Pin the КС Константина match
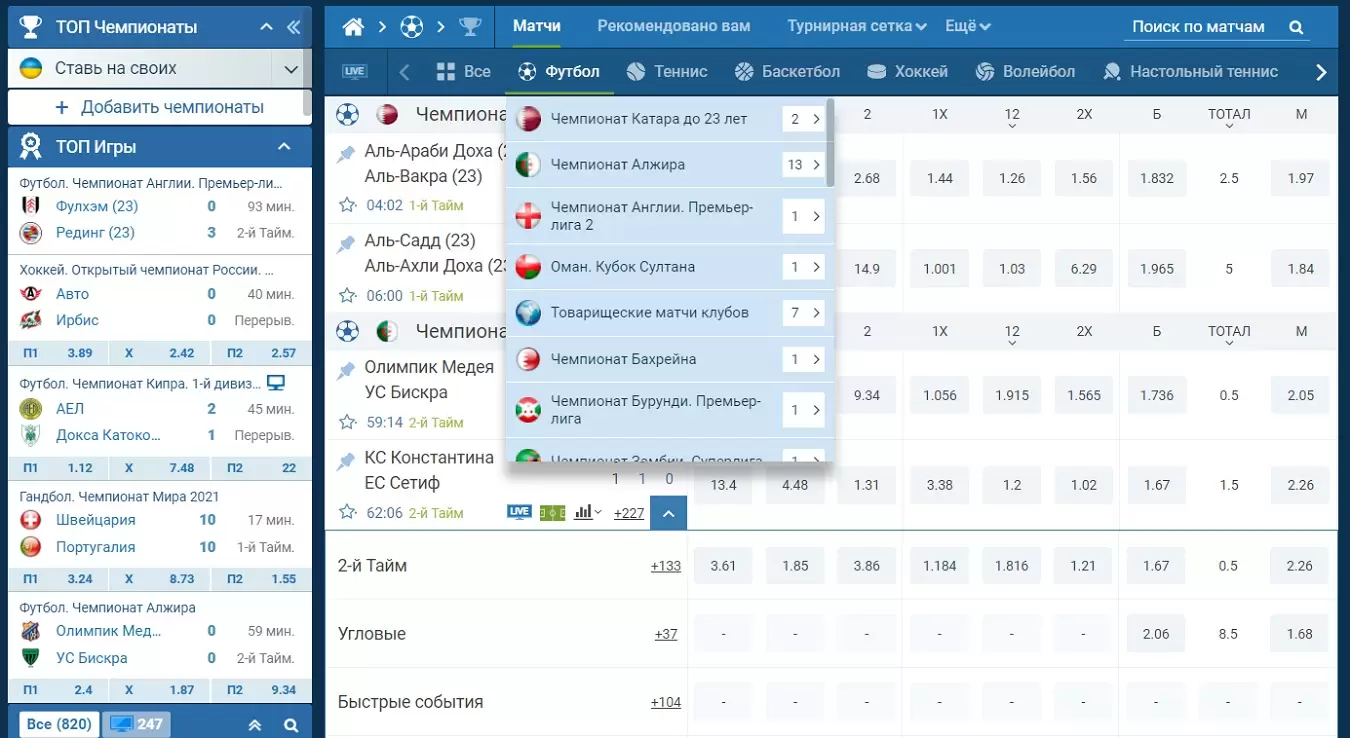The image size is (1350, 738). (x=346, y=460)
